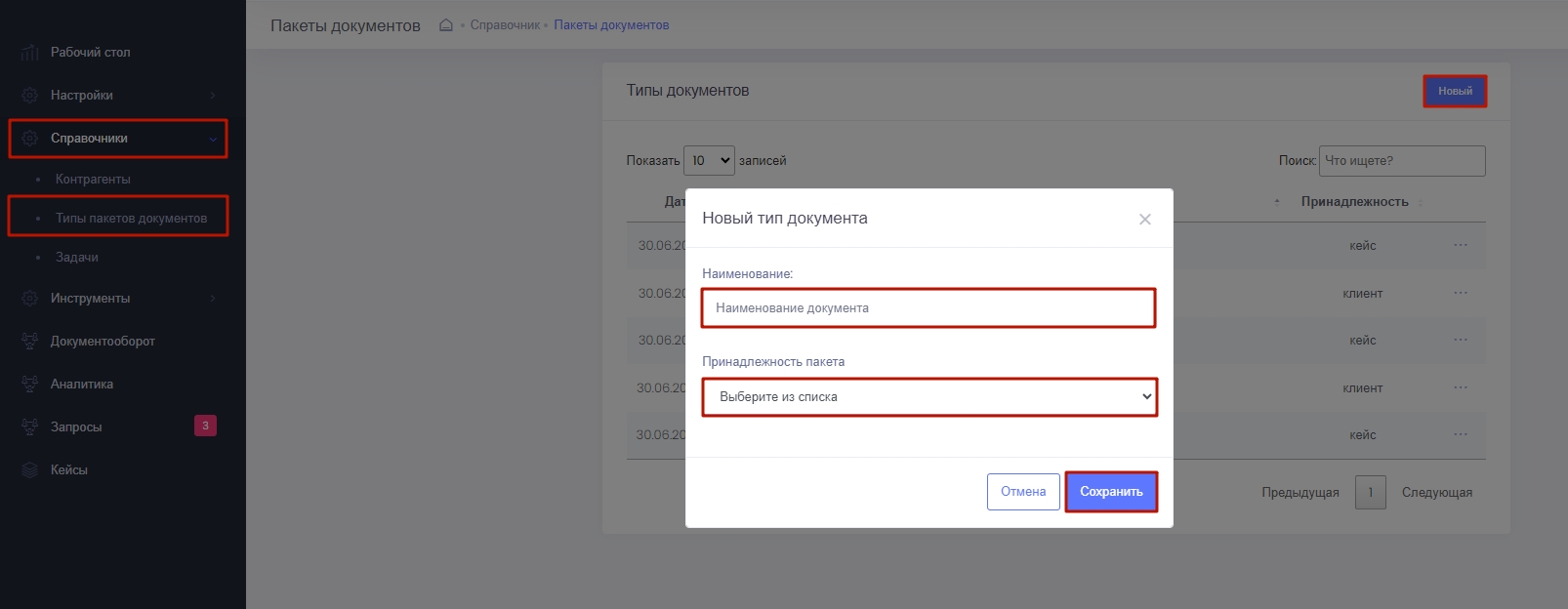Click the home icon in breadcrumb

tap(445, 25)
